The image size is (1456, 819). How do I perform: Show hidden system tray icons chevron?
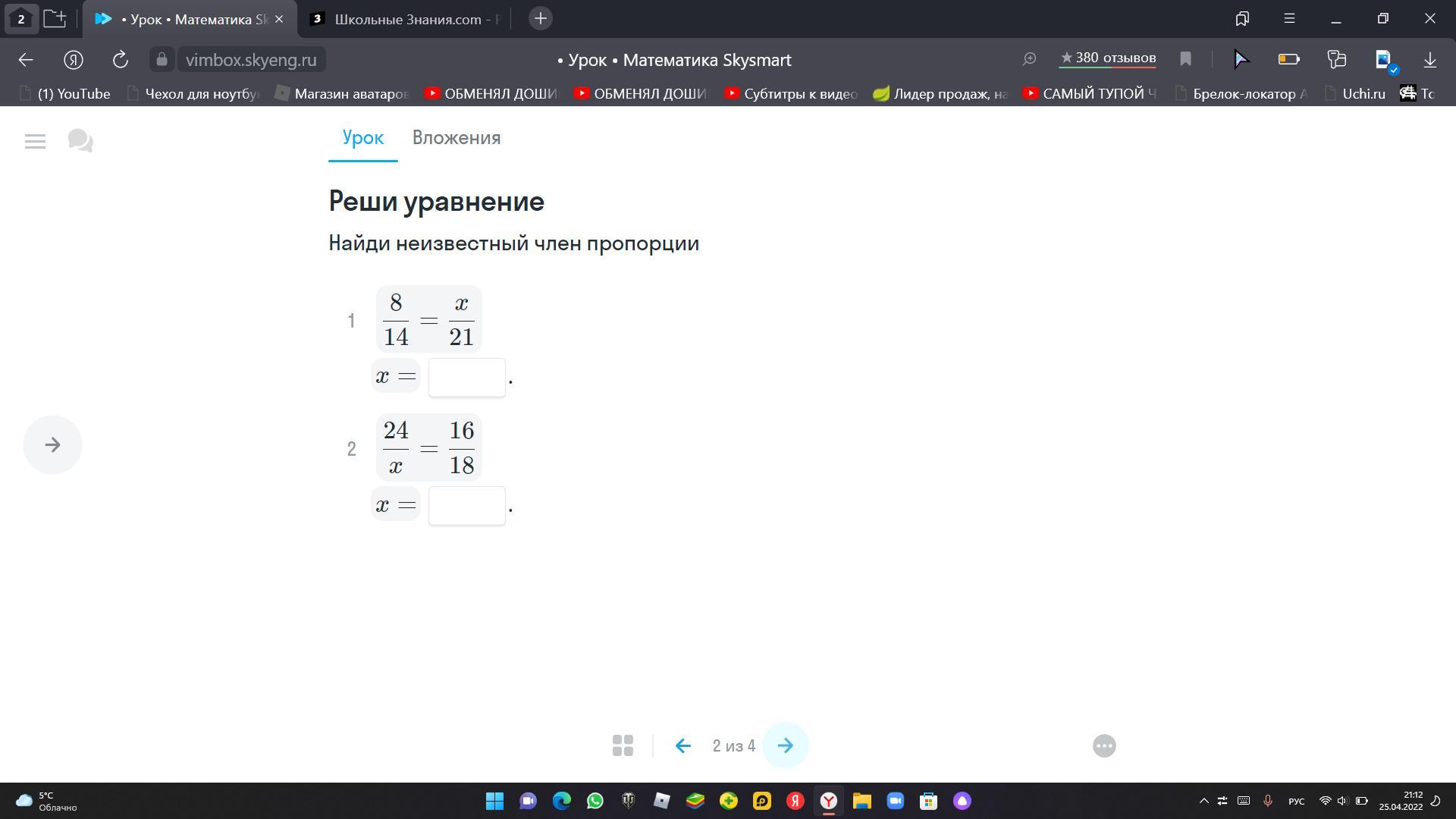point(1203,801)
